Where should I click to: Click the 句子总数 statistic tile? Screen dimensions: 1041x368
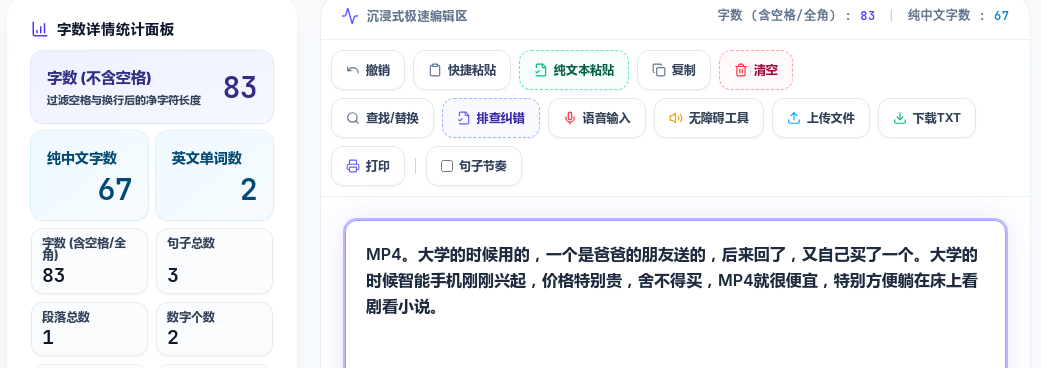tap(214, 261)
